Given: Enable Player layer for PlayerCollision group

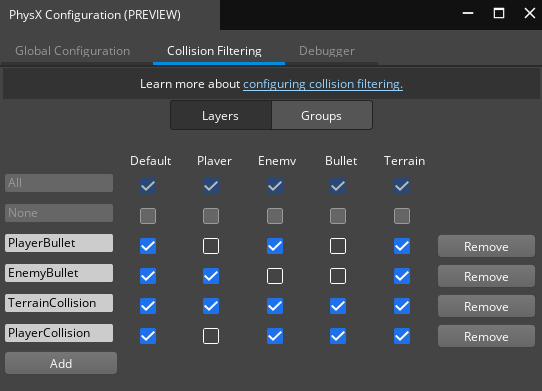Looking at the screenshot, I should click(x=211, y=336).
